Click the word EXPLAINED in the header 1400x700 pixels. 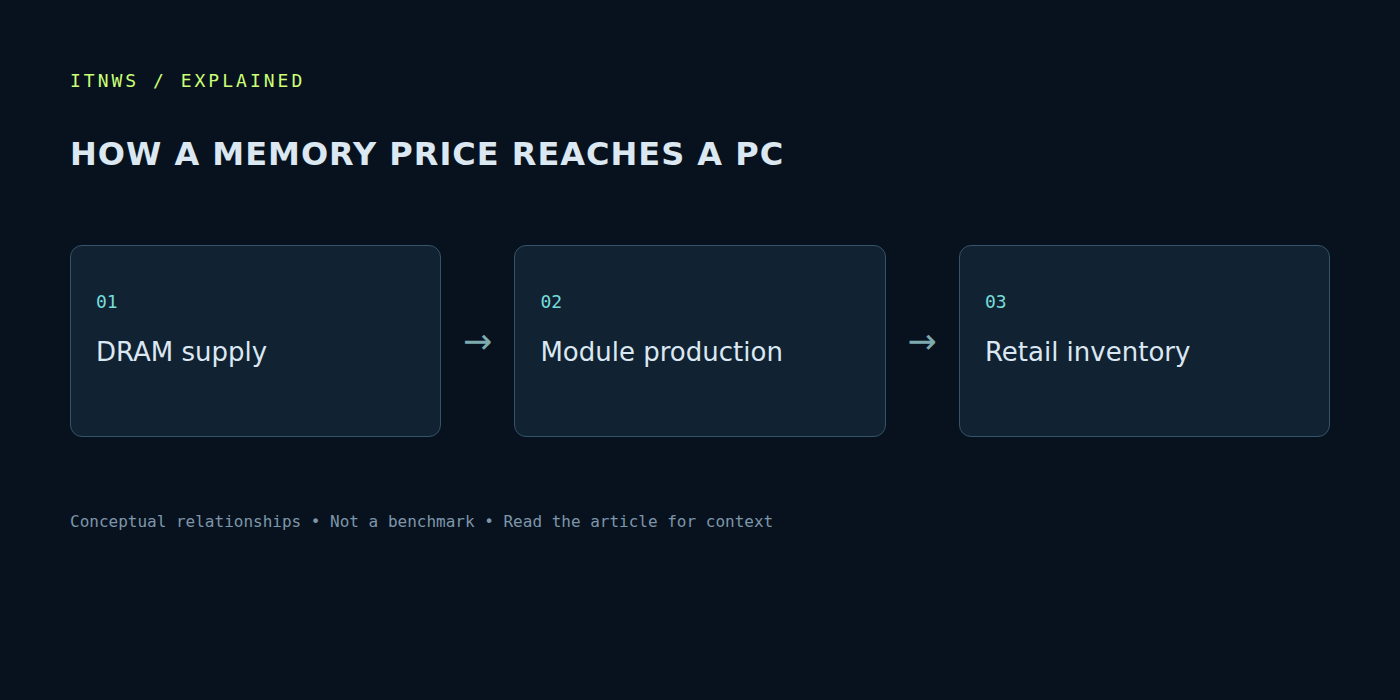point(242,81)
